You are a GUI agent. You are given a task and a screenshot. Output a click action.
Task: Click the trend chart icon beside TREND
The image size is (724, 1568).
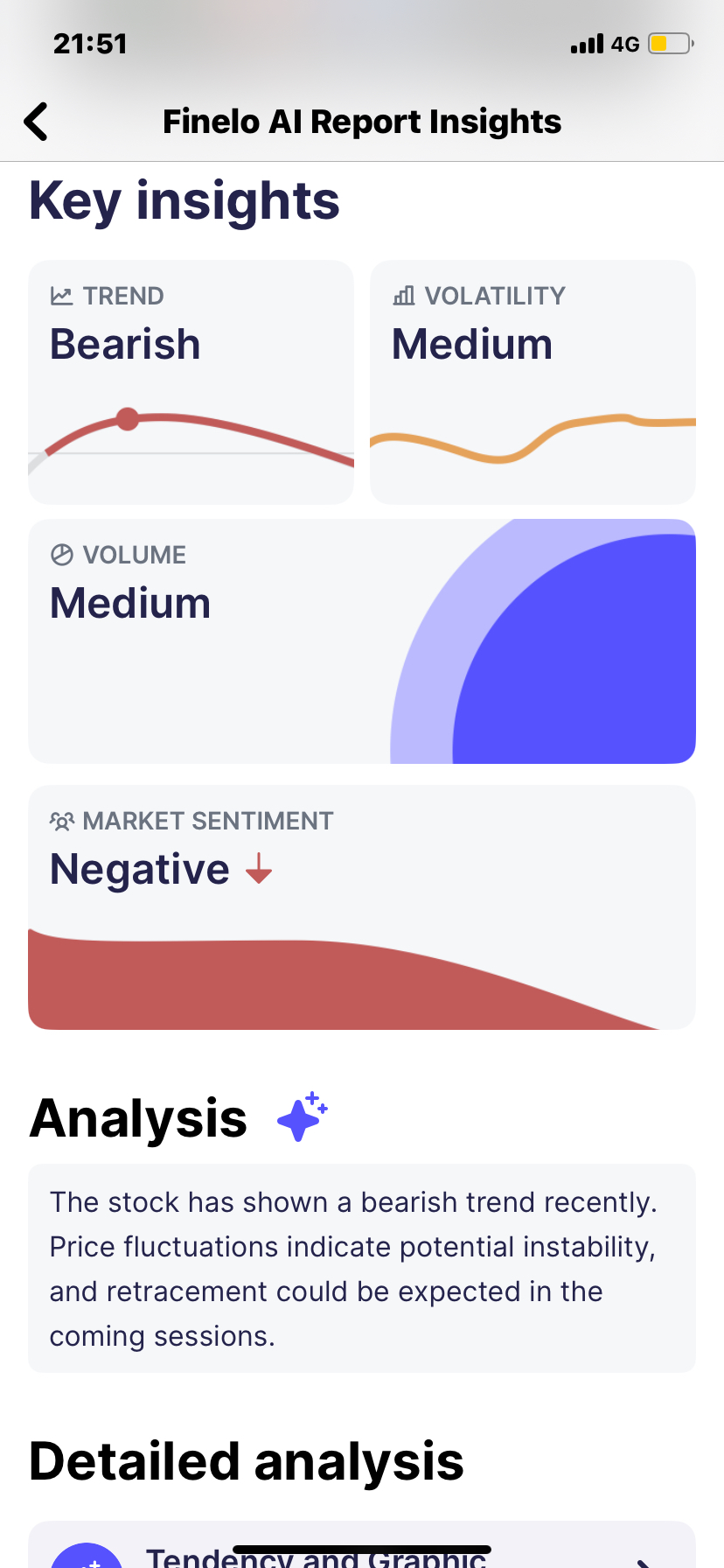point(61,296)
